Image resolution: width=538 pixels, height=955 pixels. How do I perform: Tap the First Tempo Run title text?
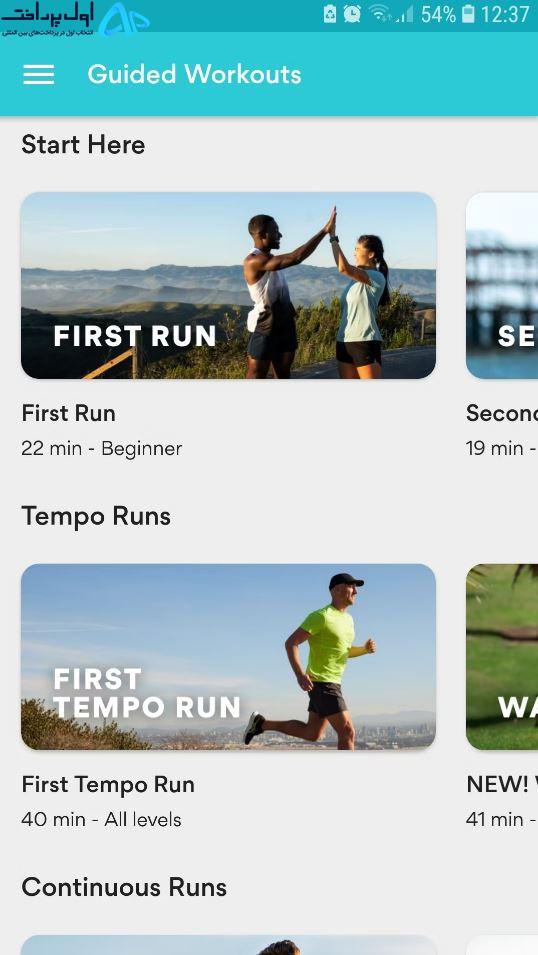(108, 784)
